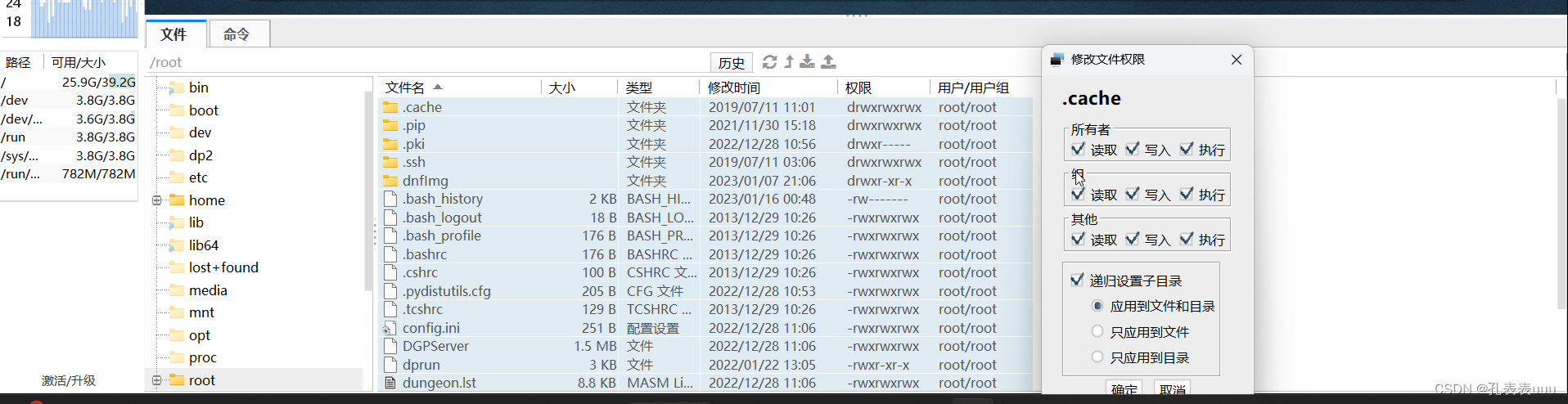Click the DGPServer file icon
Viewport: 1568px width, 404px height.
(390, 346)
